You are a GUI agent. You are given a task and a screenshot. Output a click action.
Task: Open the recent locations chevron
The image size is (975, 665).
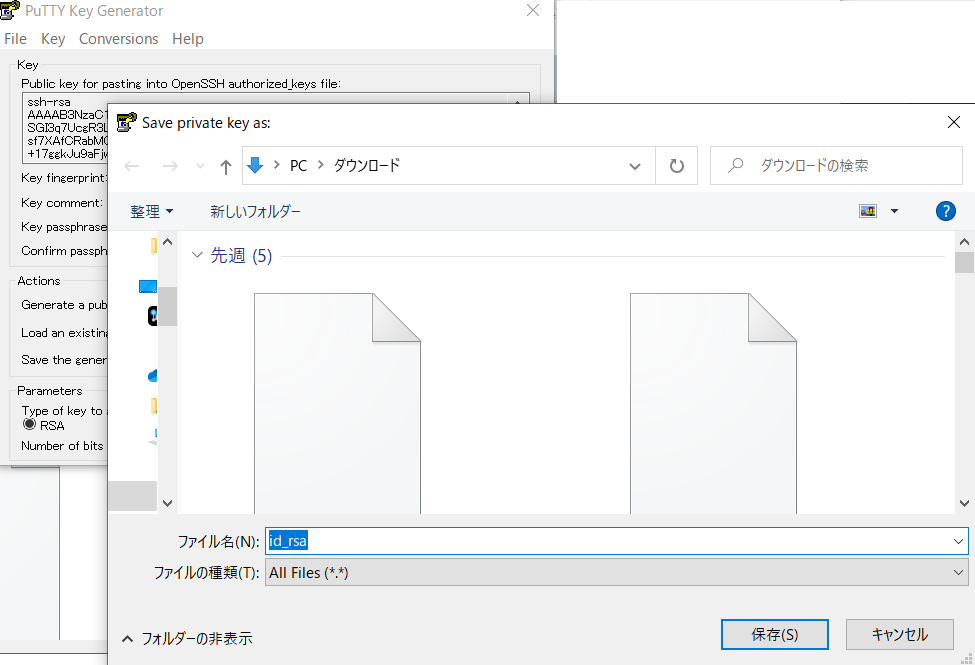[200, 166]
